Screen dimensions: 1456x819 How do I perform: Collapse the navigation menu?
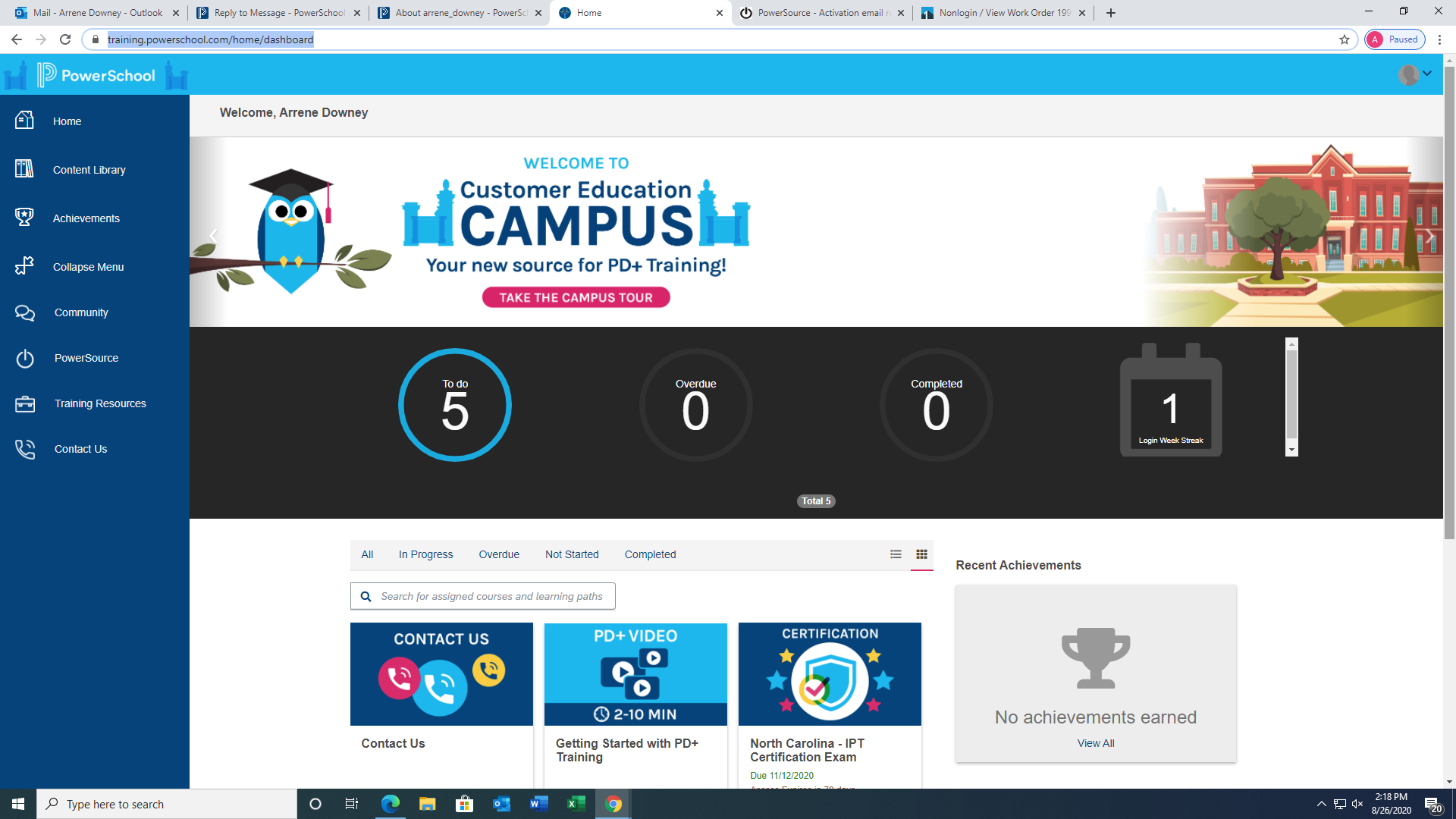click(x=88, y=267)
